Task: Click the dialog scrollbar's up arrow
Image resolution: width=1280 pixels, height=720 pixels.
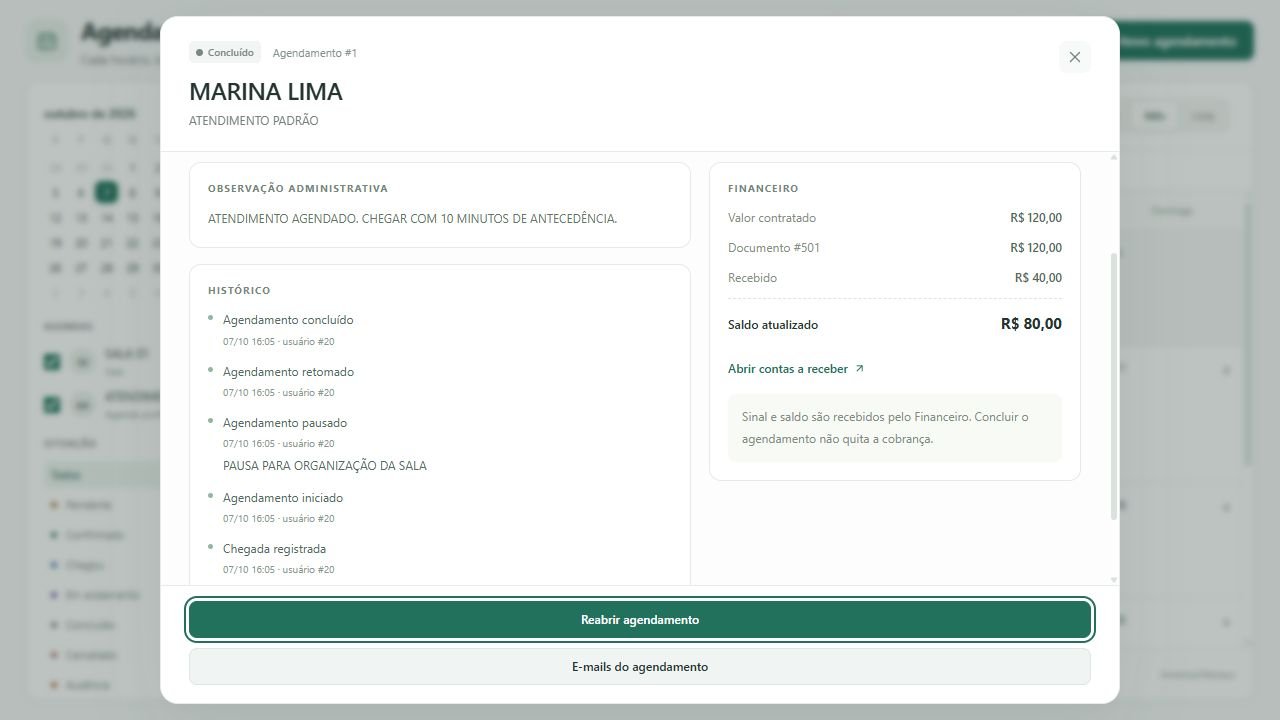Action: point(1113,158)
